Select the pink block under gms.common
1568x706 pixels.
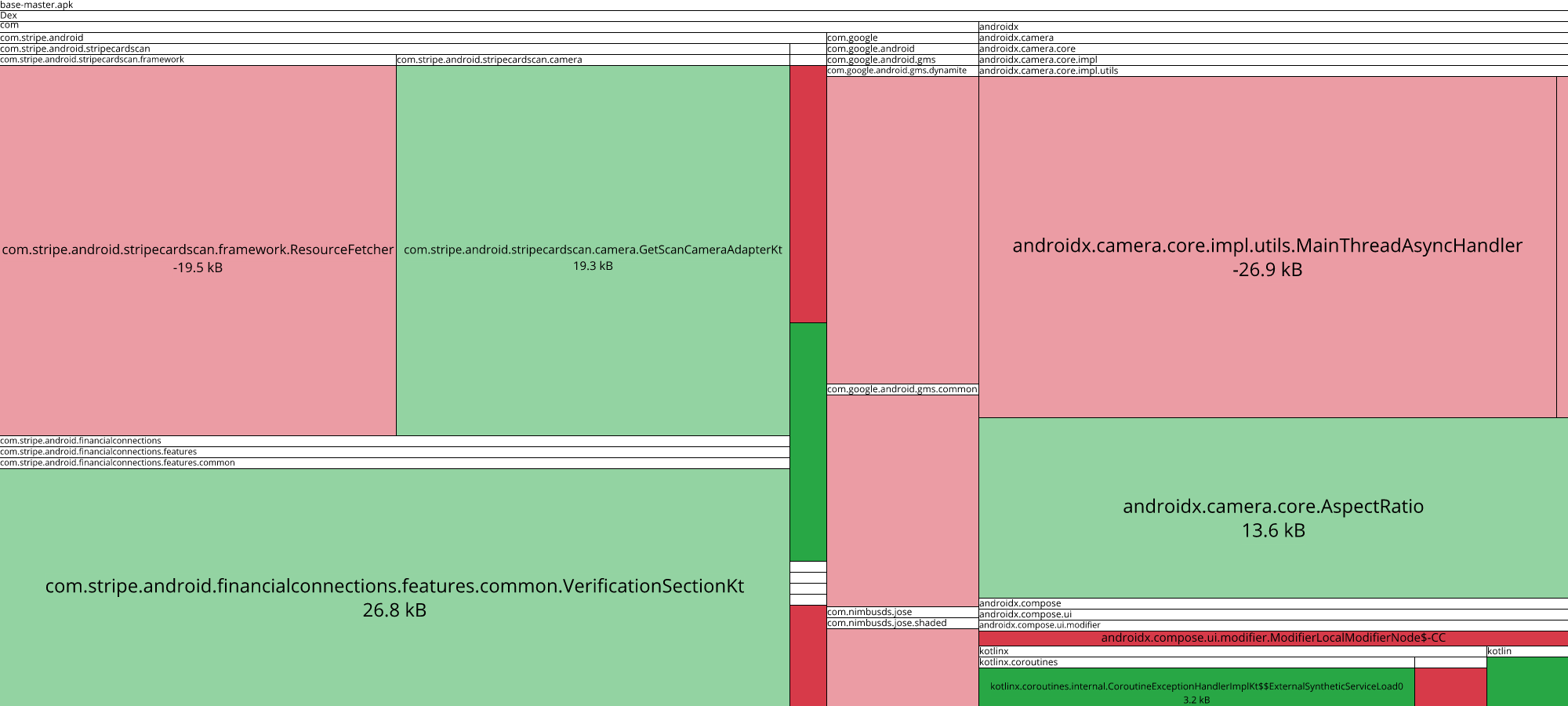point(902,500)
